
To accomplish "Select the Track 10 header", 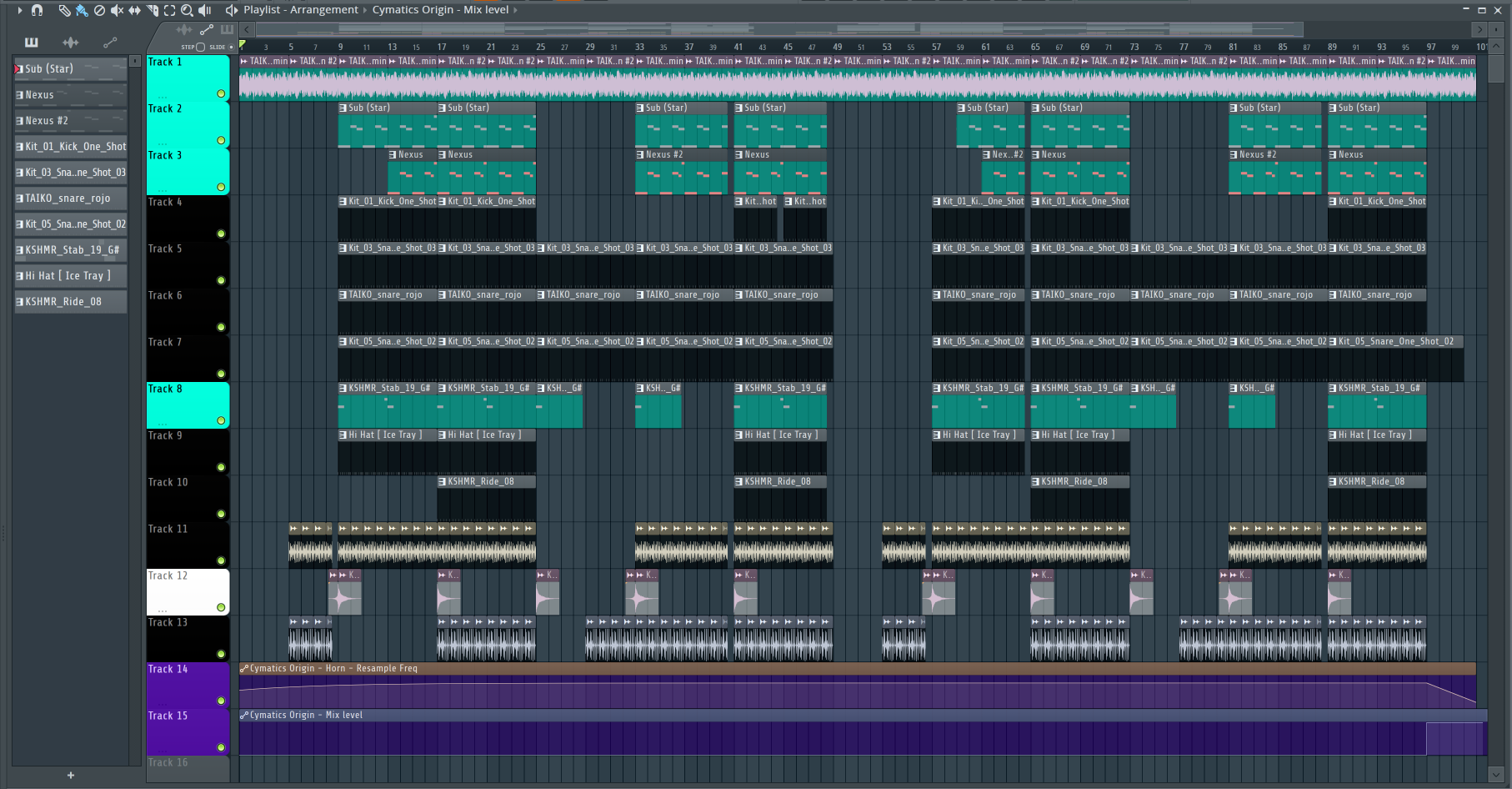I will coord(188,499).
